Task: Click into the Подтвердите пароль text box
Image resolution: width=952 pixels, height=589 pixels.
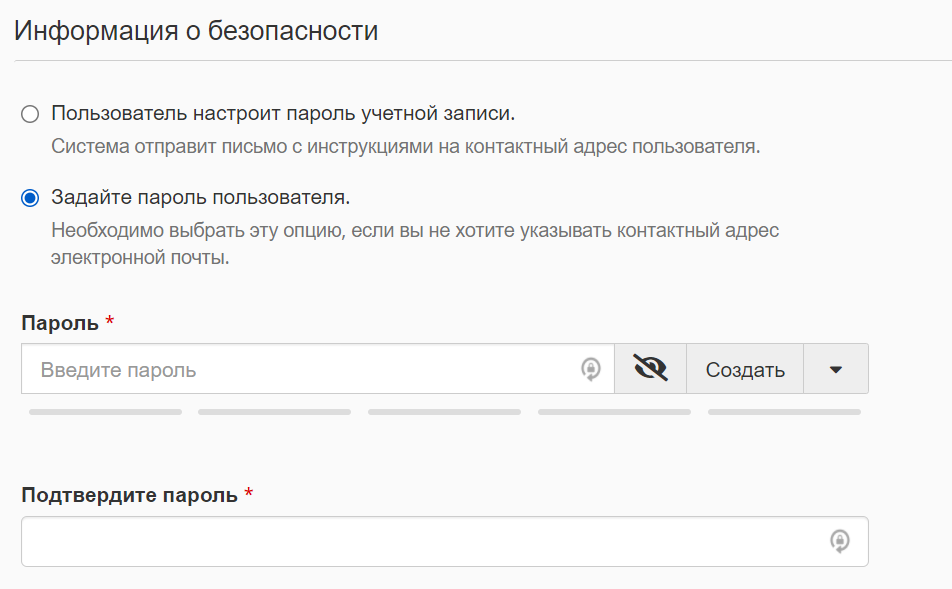Action: click(x=420, y=541)
